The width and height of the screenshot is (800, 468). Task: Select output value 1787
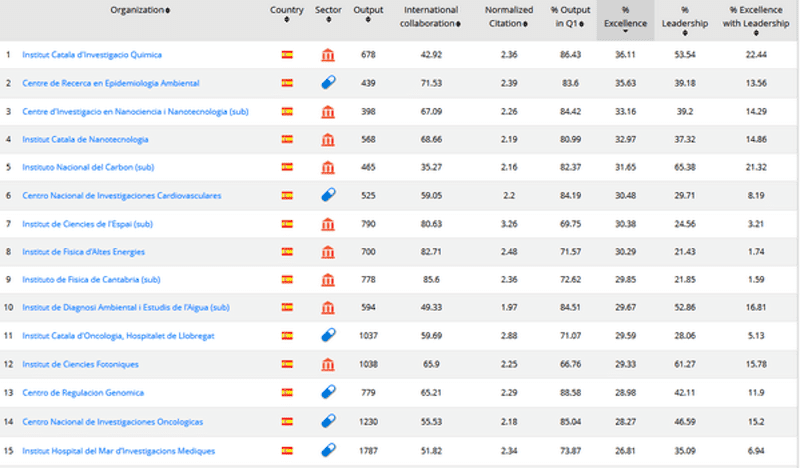click(368, 451)
